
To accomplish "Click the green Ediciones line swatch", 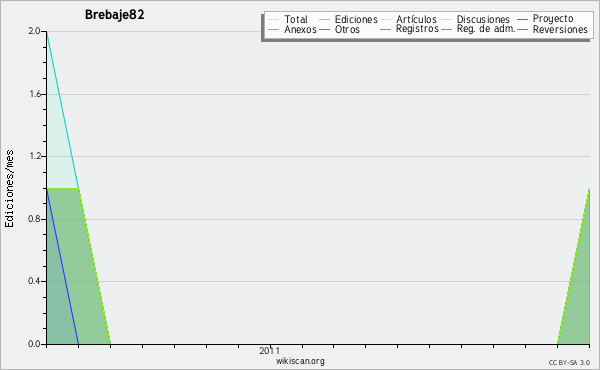I will coord(324,20).
